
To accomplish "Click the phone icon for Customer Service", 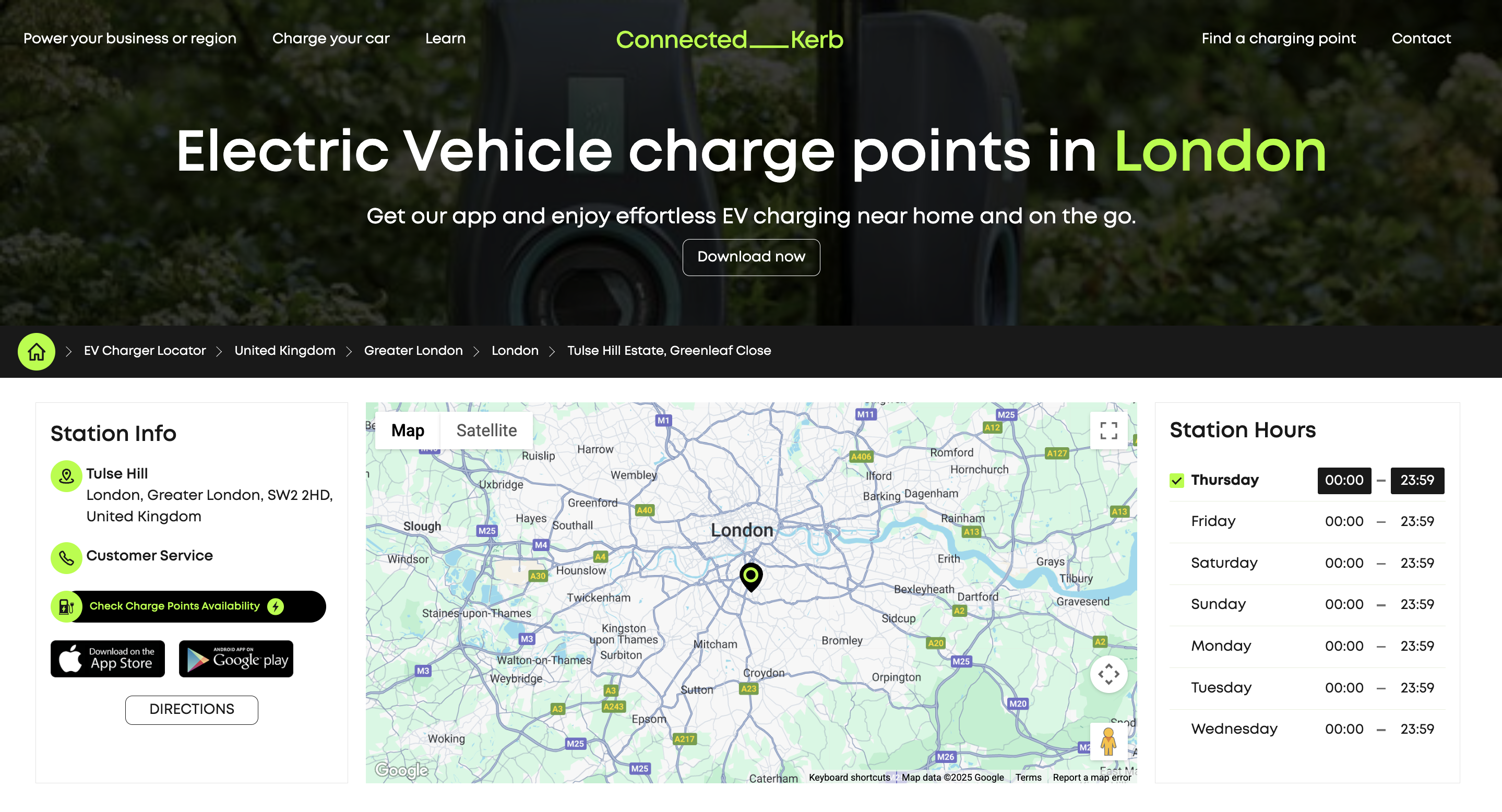I will pyautogui.click(x=66, y=558).
